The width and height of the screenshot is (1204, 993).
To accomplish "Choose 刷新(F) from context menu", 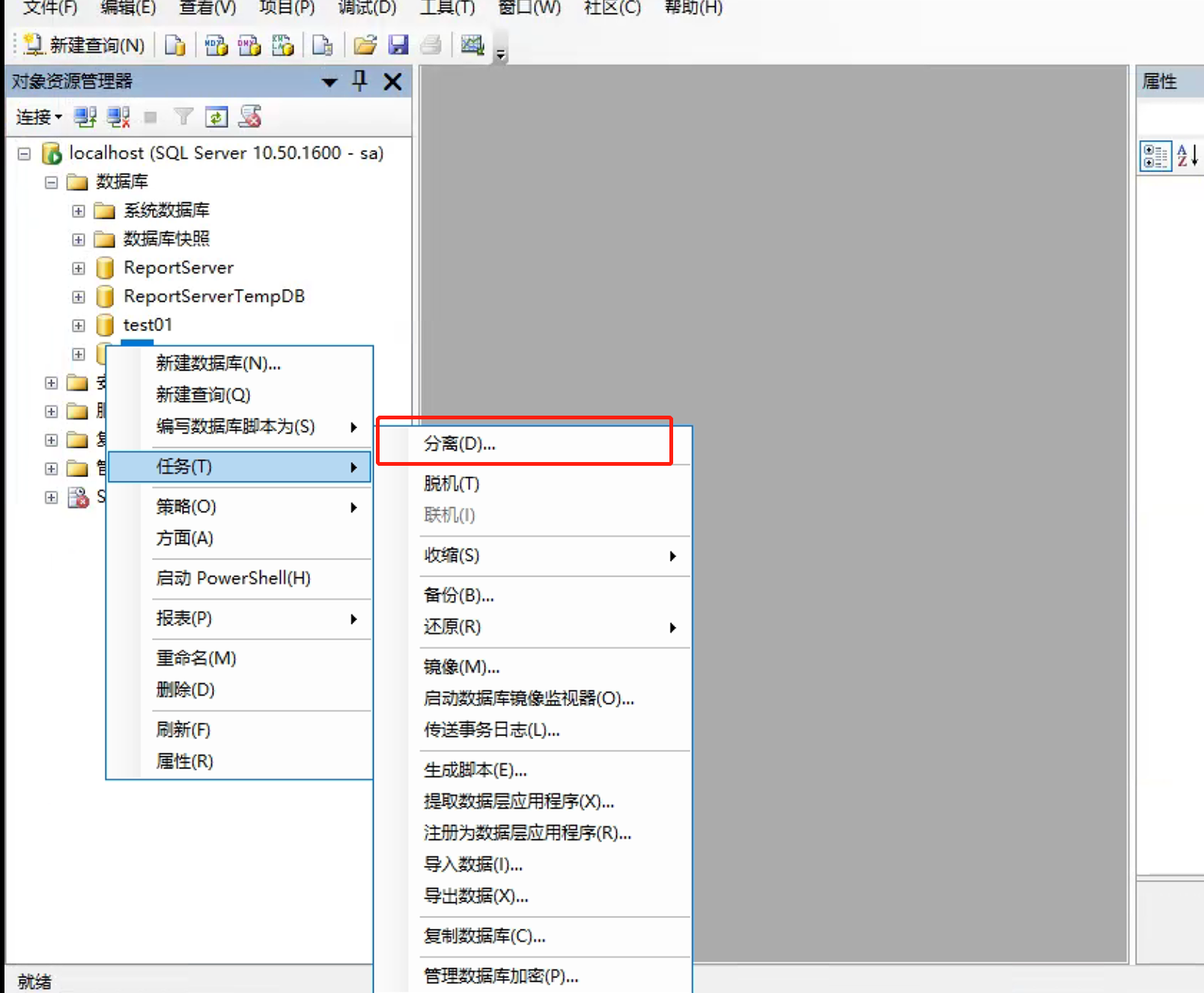I will point(240,729).
